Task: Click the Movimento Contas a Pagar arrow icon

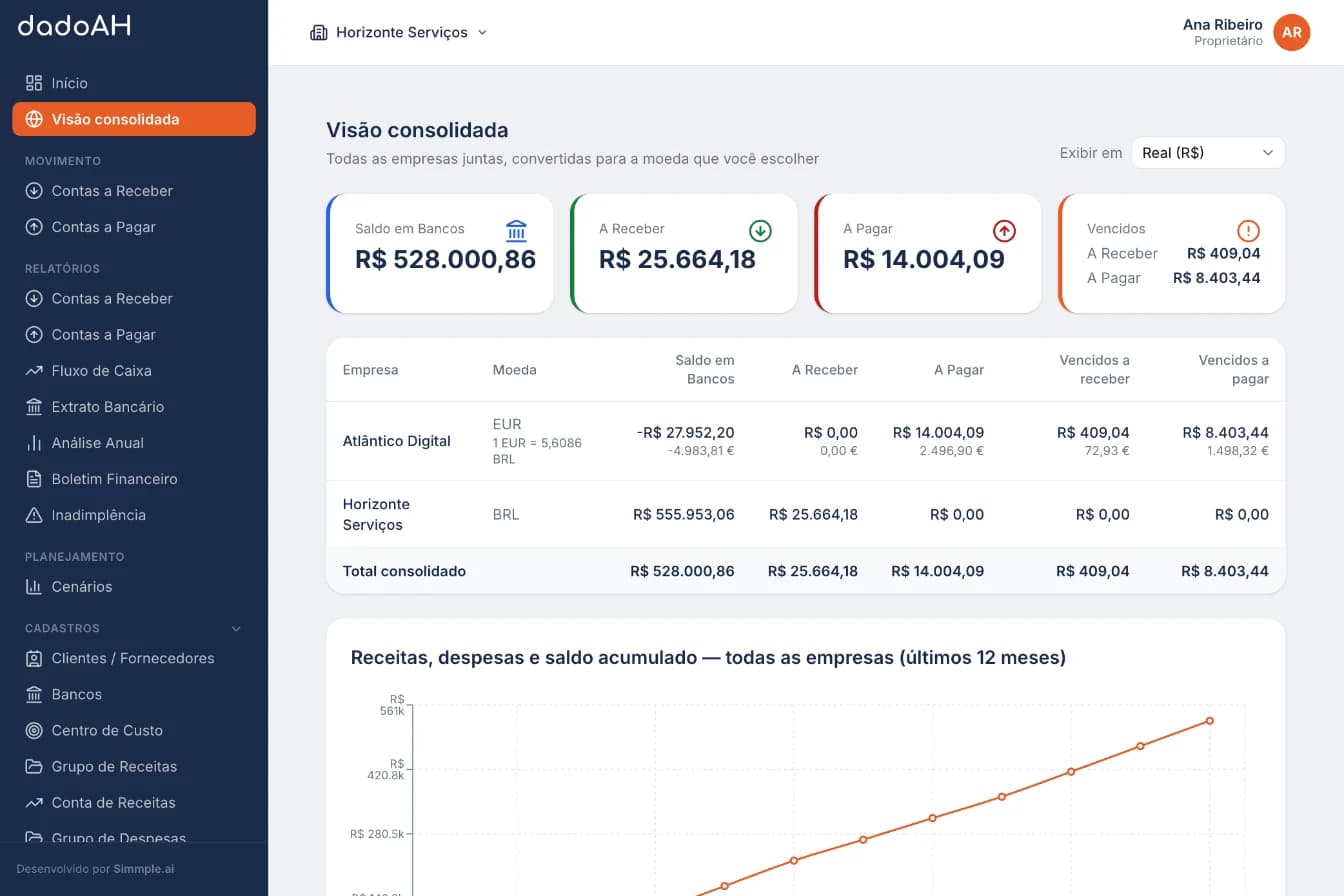Action: (x=34, y=227)
